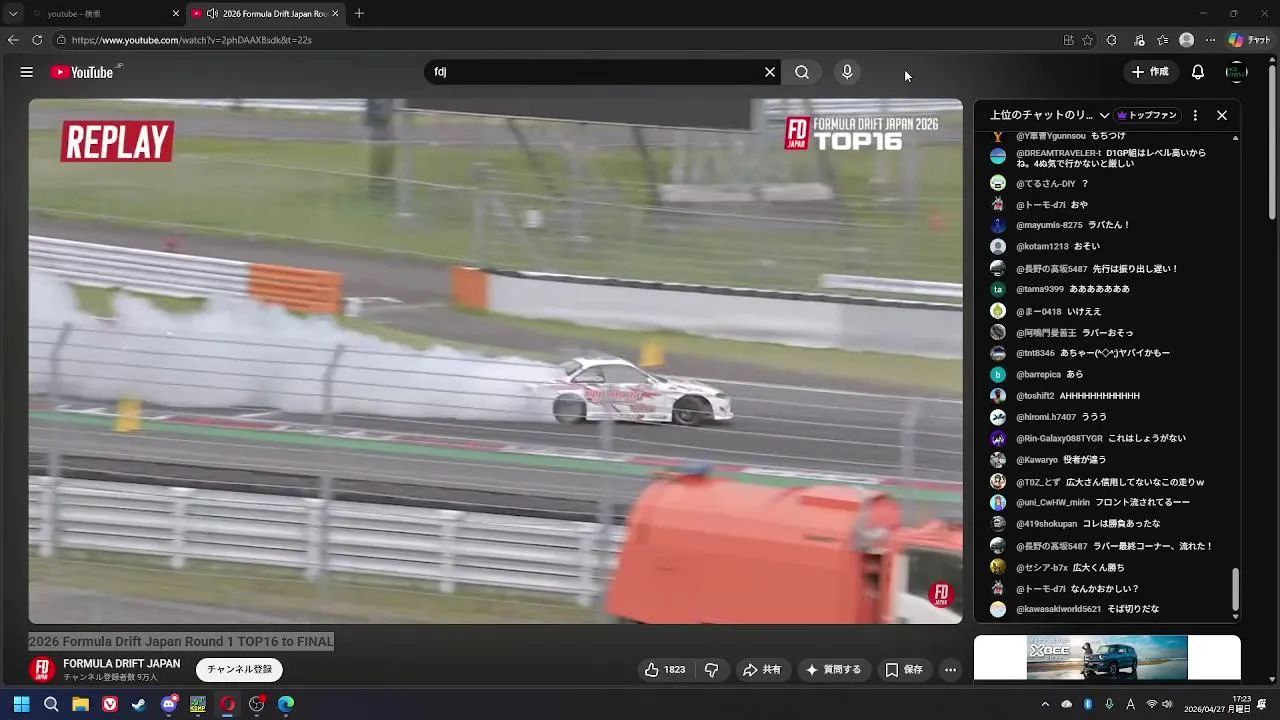Screen dimensions: 1280x720
Task: Open the tab search dropdown arrow
Action: click(12, 14)
